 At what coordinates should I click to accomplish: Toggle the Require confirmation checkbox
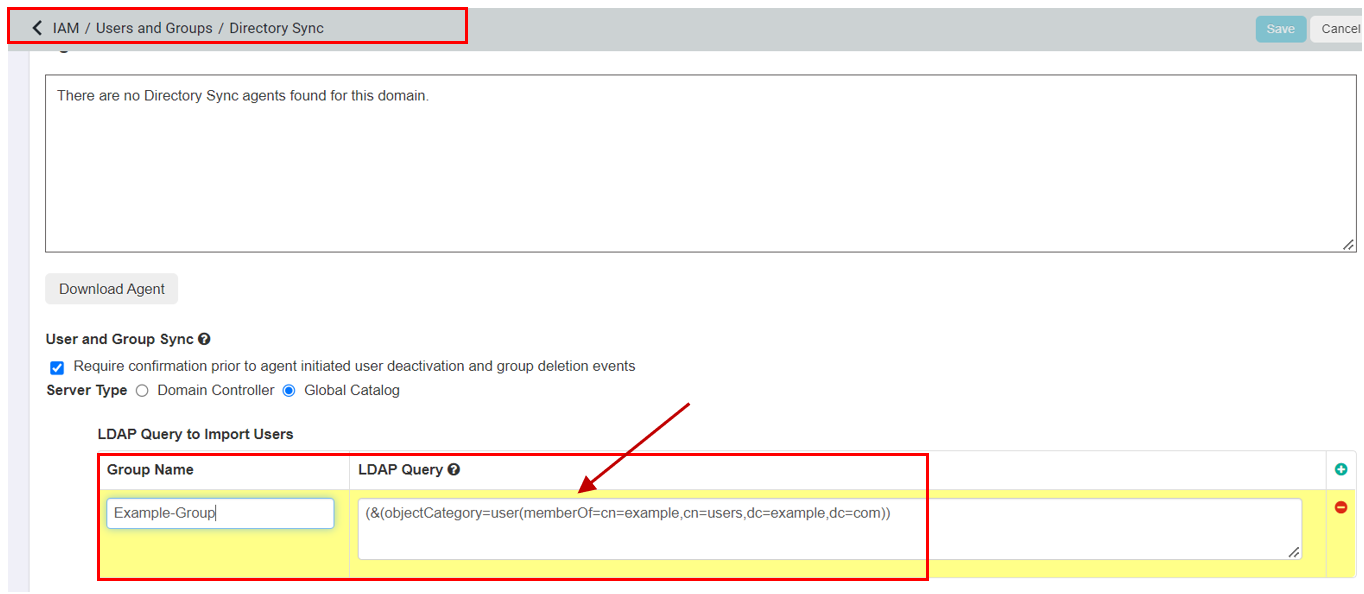tap(57, 367)
